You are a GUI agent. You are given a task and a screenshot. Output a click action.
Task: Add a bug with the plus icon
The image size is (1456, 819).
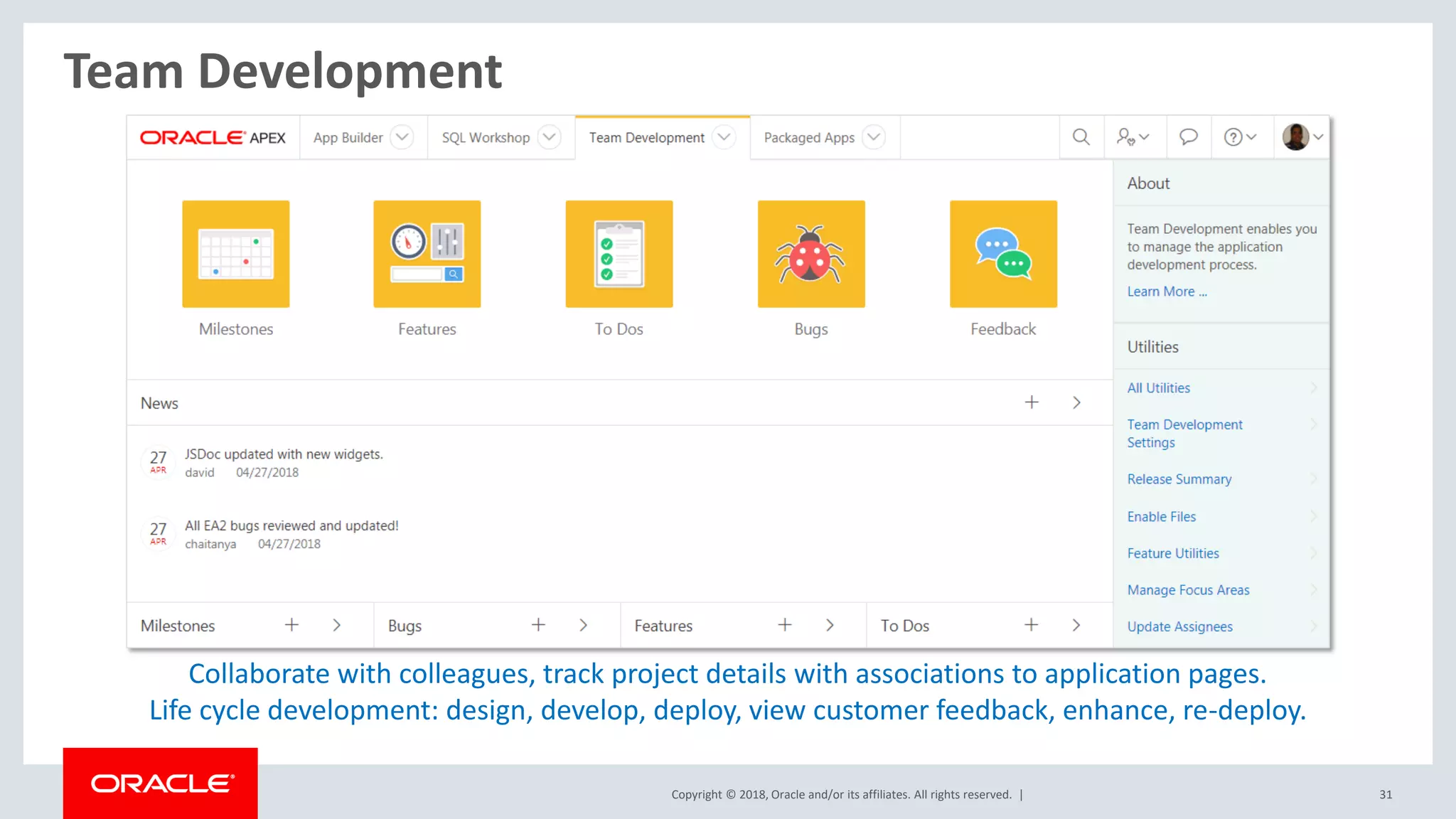click(x=538, y=625)
